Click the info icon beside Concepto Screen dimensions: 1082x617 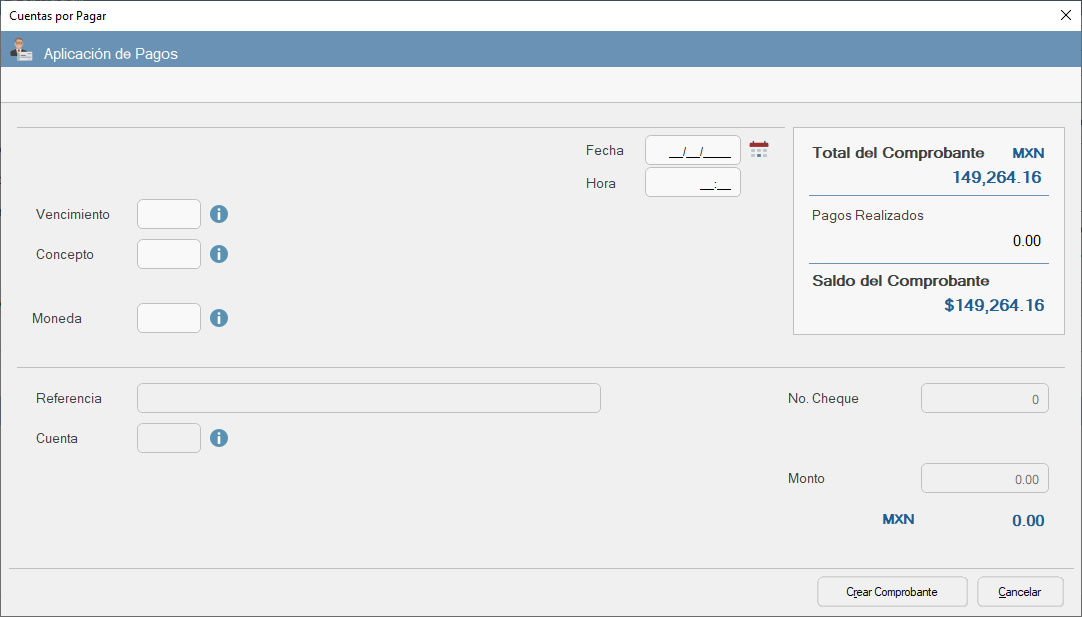pyautogui.click(x=219, y=254)
